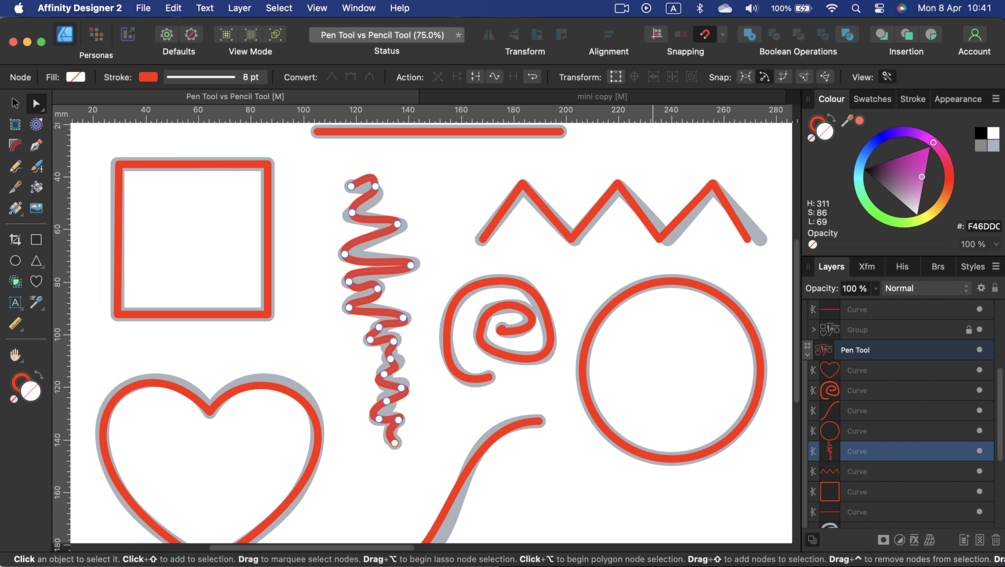Image resolution: width=1005 pixels, height=567 pixels.
Task: Toggle the Group layer padlock
Action: (x=969, y=330)
